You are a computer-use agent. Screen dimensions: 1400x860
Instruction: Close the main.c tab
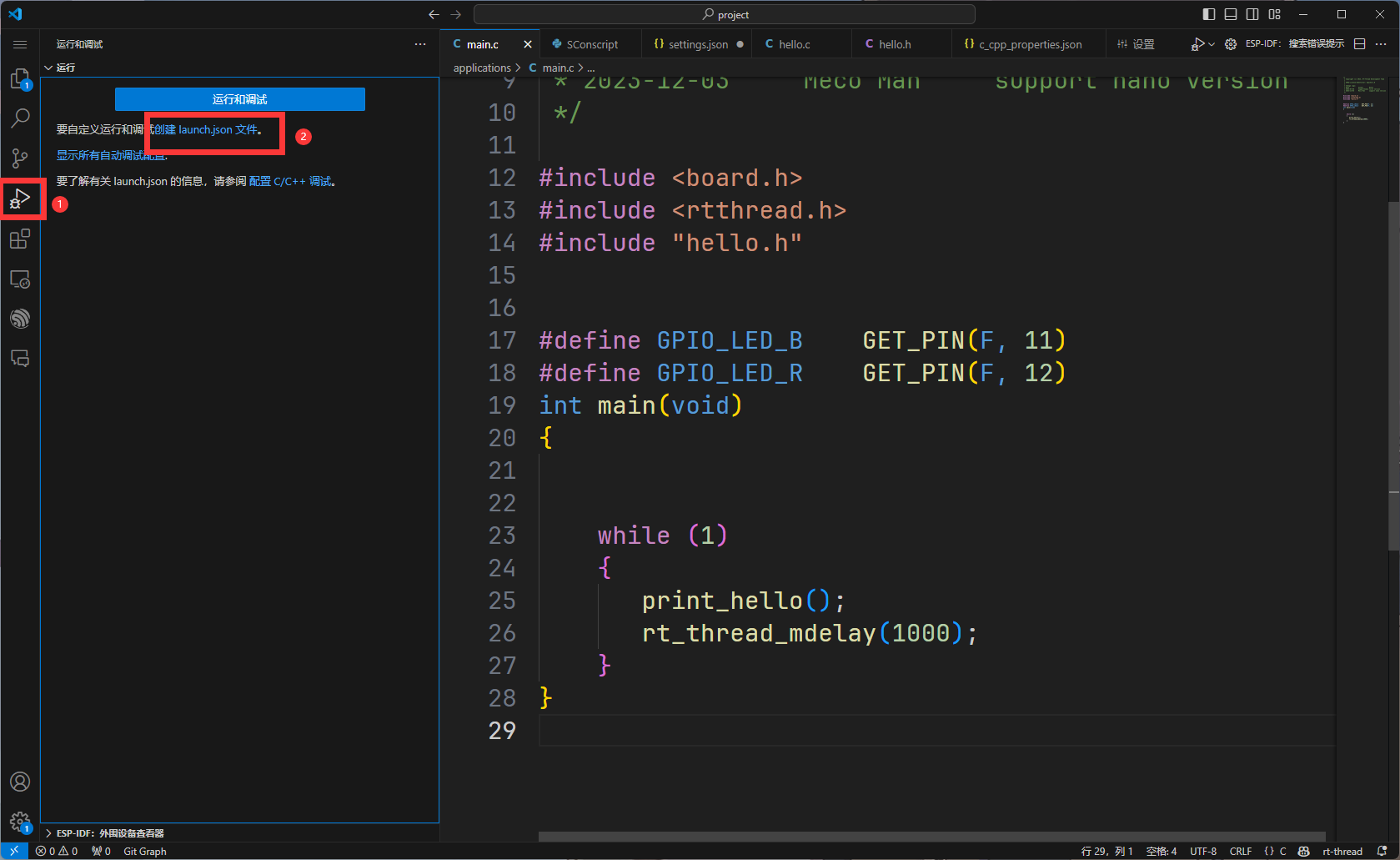pyautogui.click(x=527, y=44)
